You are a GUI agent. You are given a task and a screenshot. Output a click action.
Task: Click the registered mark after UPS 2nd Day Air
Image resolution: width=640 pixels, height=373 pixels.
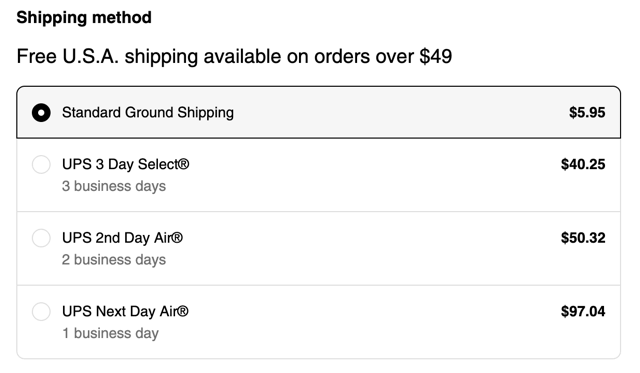[177, 238]
